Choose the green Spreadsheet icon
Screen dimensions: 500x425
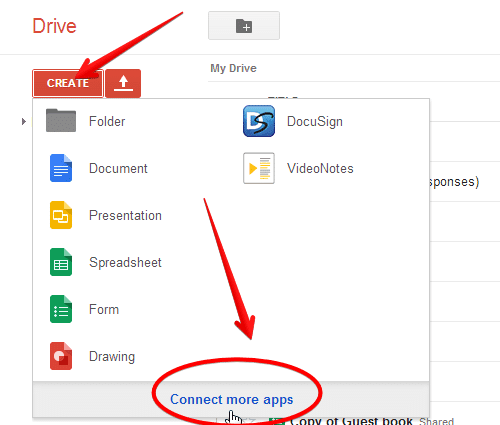tap(61, 262)
